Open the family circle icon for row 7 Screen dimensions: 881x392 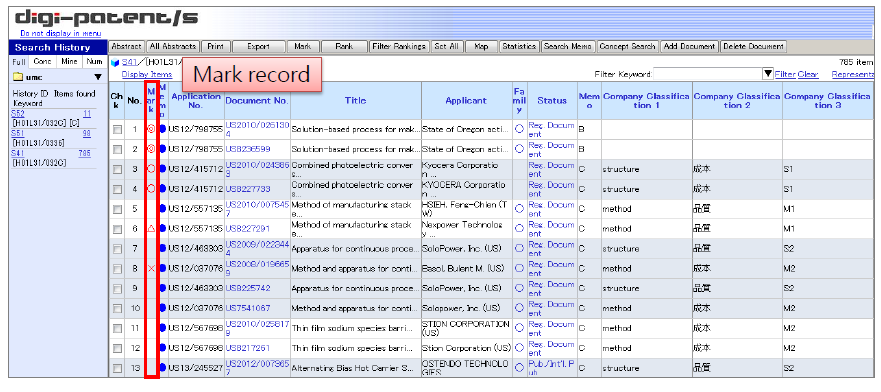pyautogui.click(x=519, y=248)
